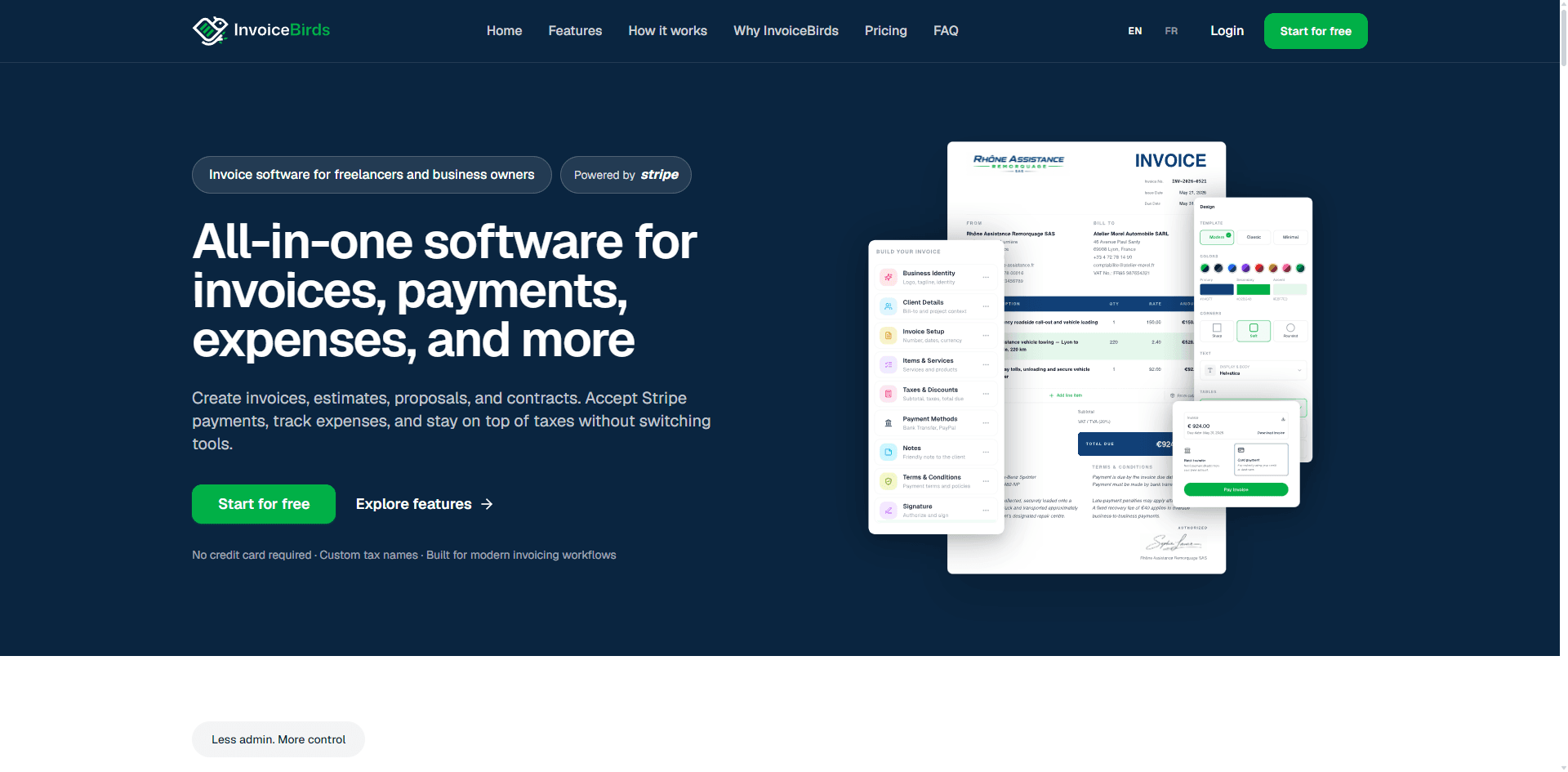This screenshot has width=1568, height=772.
Task: Choose the Rounded corners option
Action: tap(1290, 330)
